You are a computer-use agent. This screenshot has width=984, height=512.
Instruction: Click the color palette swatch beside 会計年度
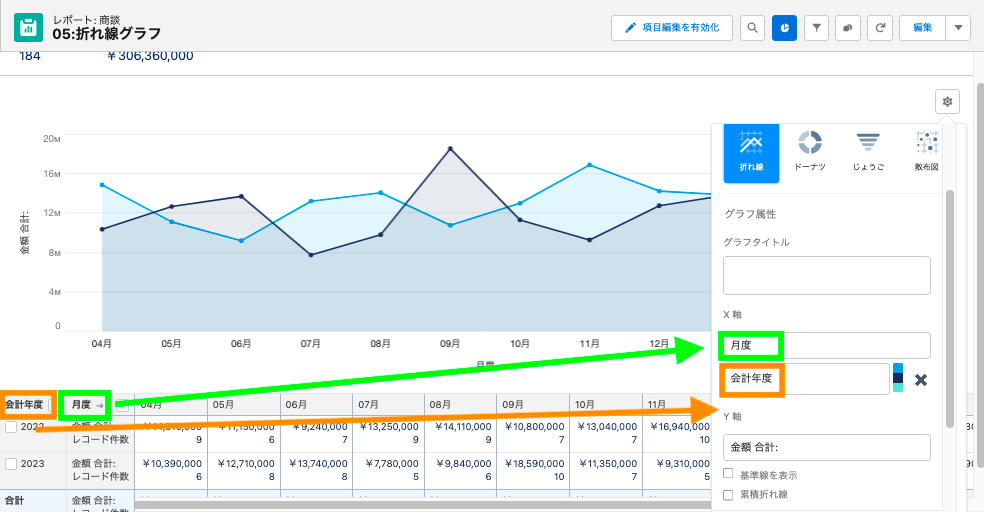(x=898, y=378)
